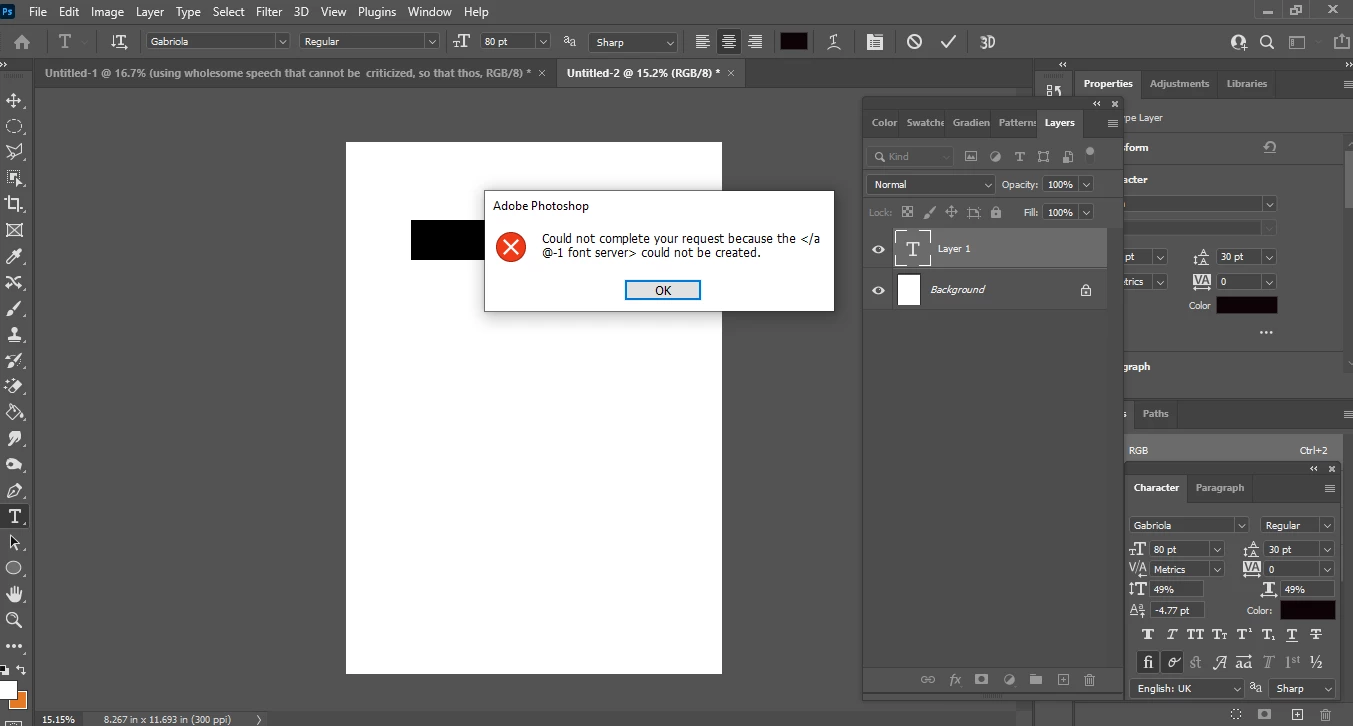The image size is (1353, 726).
Task: Click Color swatch in Character panel
Action: pos(1308,610)
